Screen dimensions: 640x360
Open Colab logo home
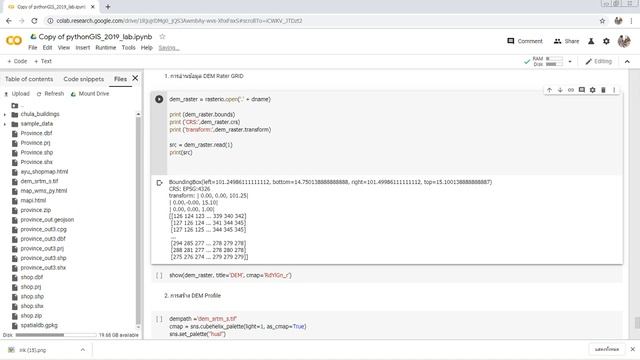[13, 40]
